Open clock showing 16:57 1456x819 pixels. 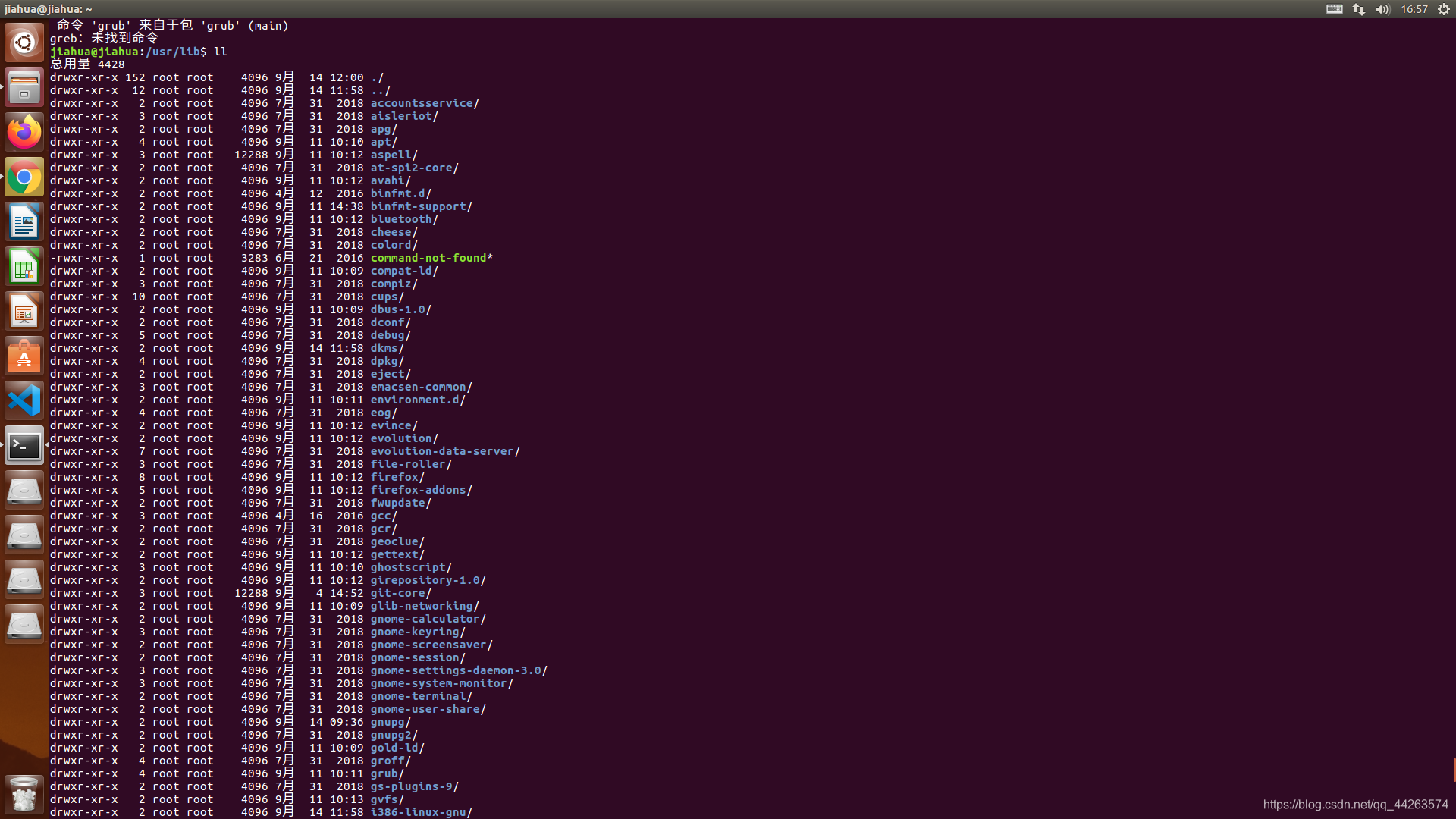tap(1414, 9)
